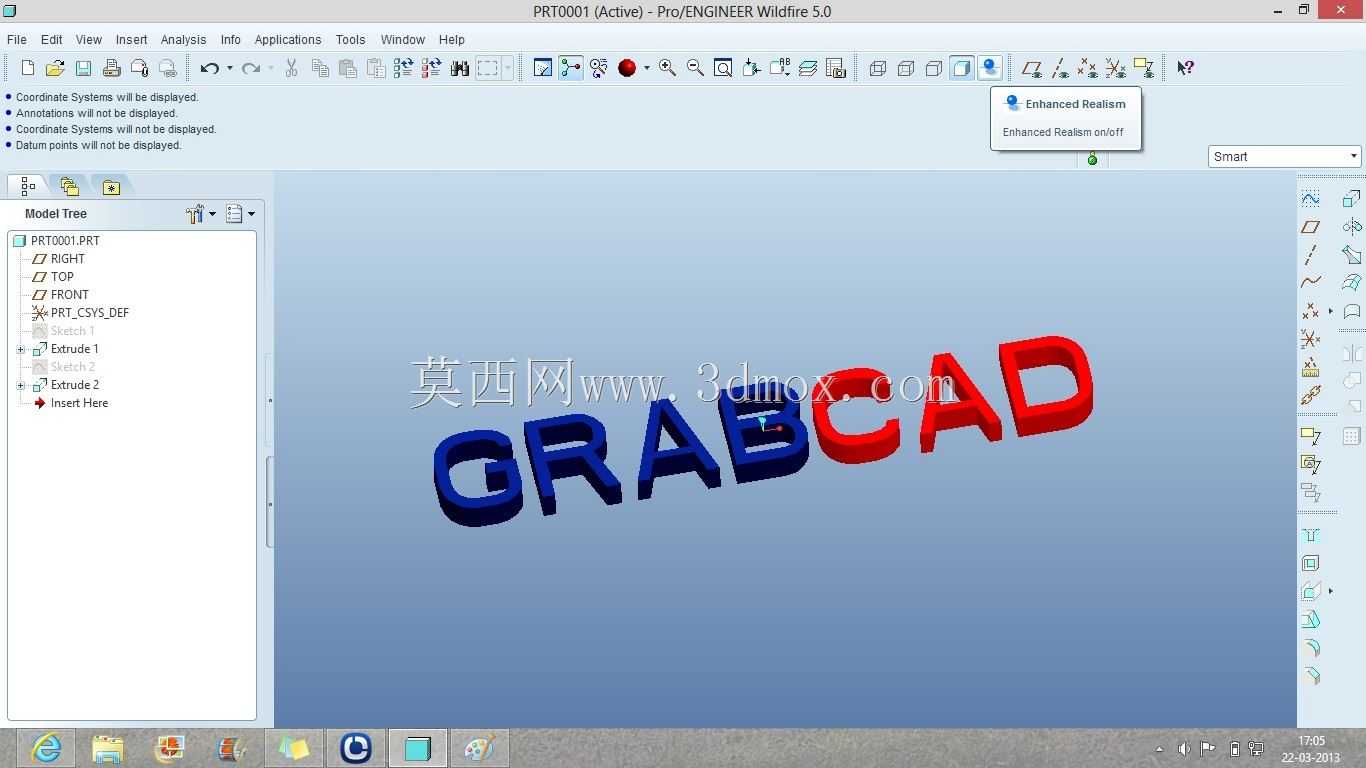Open the File menu
Image resolution: width=1366 pixels, height=768 pixels.
coord(17,40)
